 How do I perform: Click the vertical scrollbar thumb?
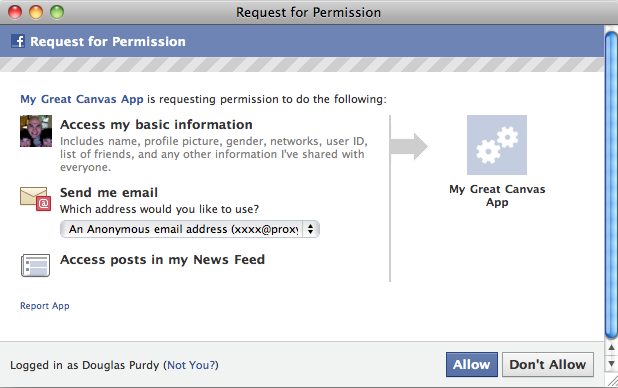point(611,185)
